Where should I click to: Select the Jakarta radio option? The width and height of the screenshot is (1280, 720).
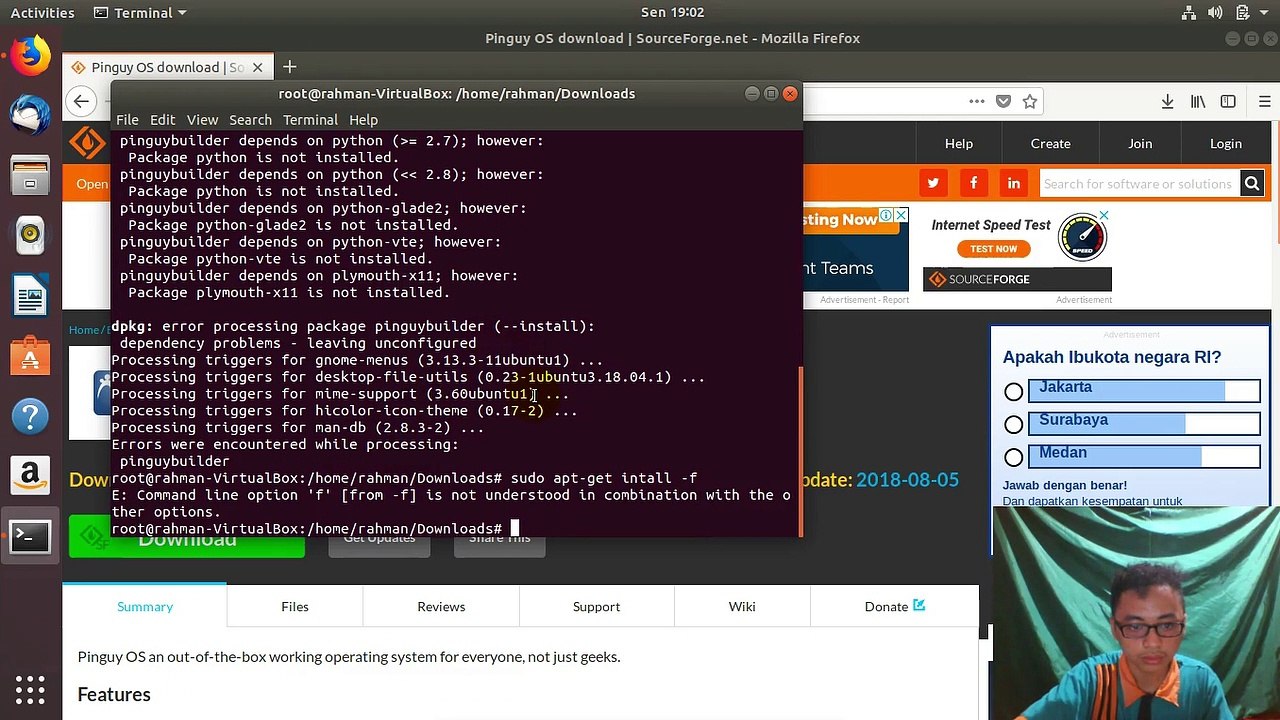point(1014,392)
